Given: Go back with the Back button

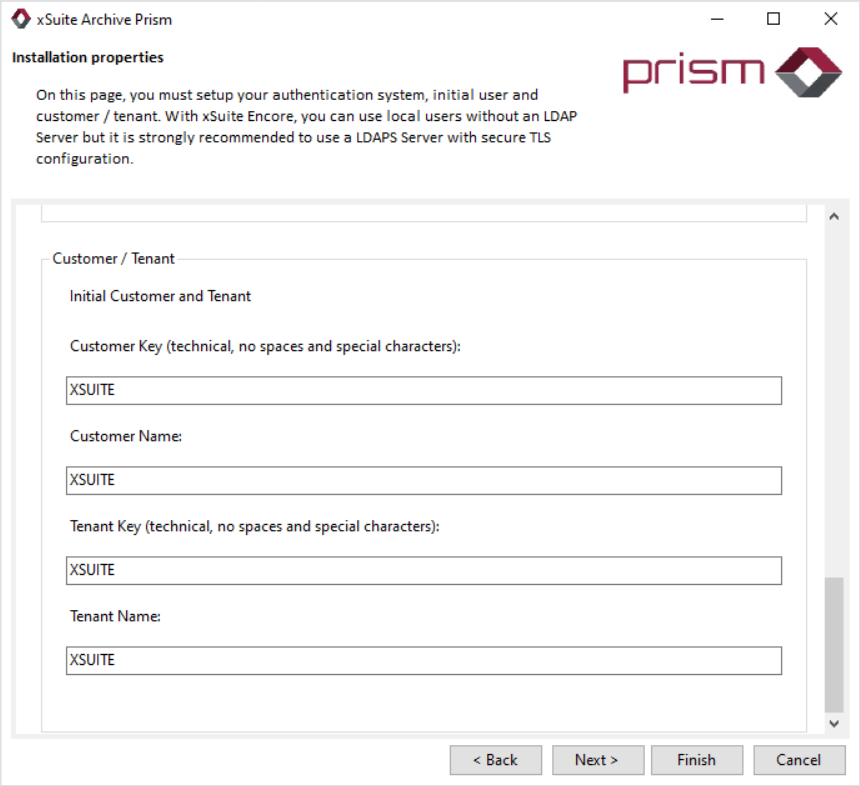Looking at the screenshot, I should click(x=495, y=760).
